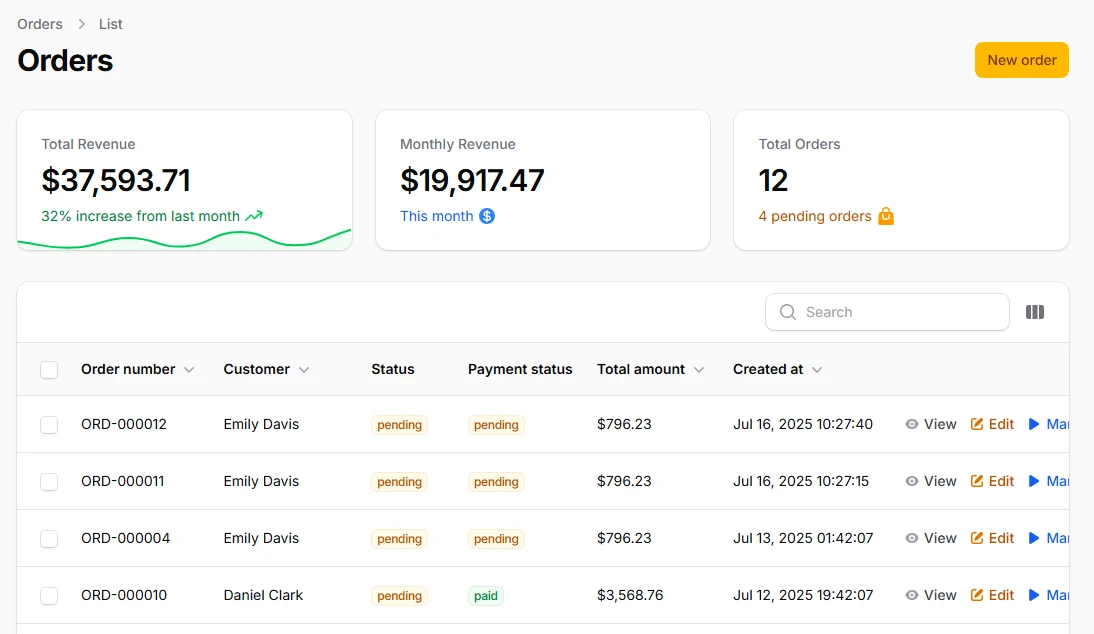Click the shopping bag icon by pending orders
1094x634 pixels.
886,216
